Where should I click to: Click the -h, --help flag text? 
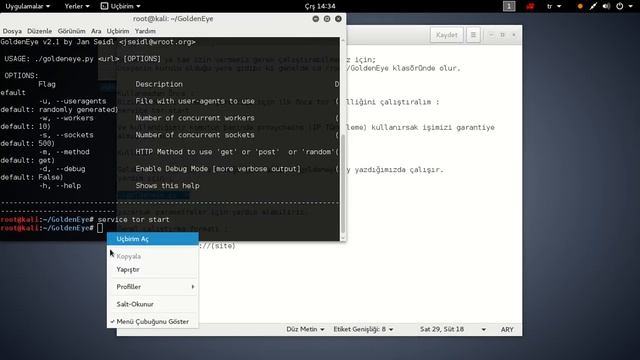click(60, 186)
